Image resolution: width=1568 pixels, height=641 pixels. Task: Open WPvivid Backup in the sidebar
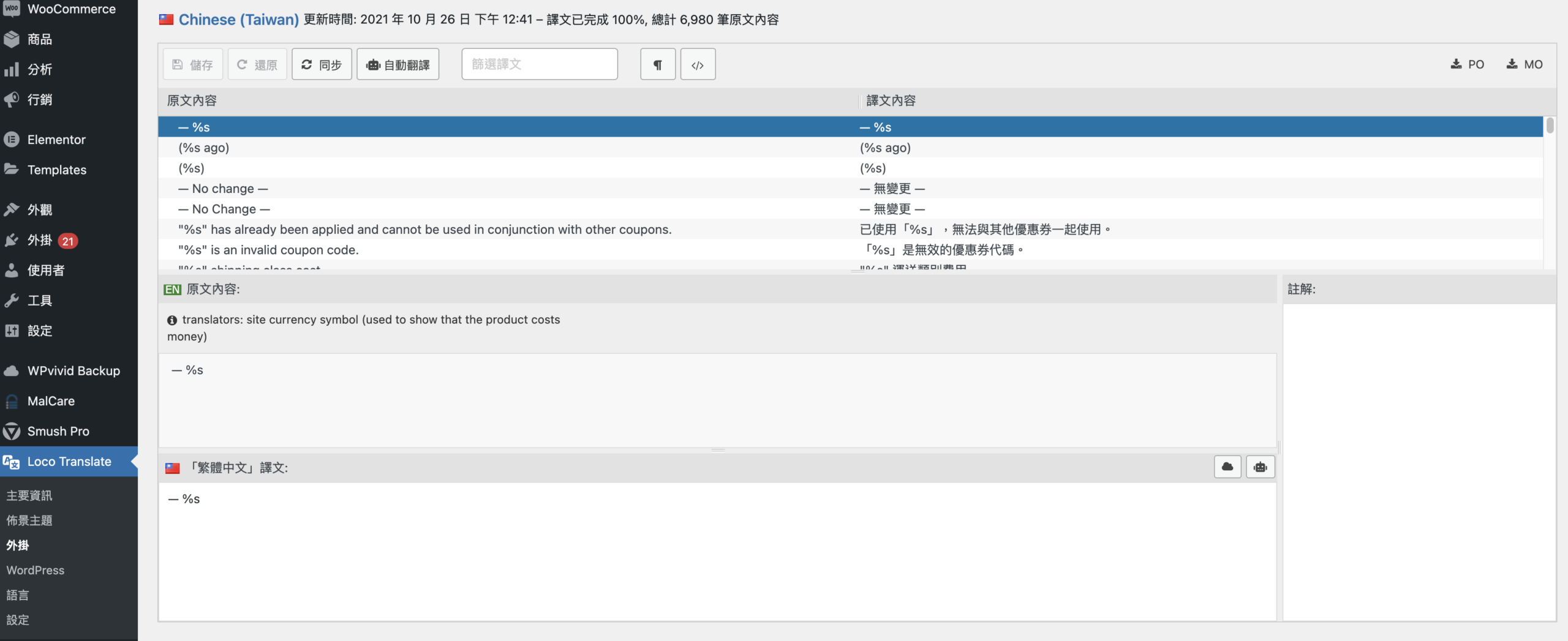click(73, 370)
